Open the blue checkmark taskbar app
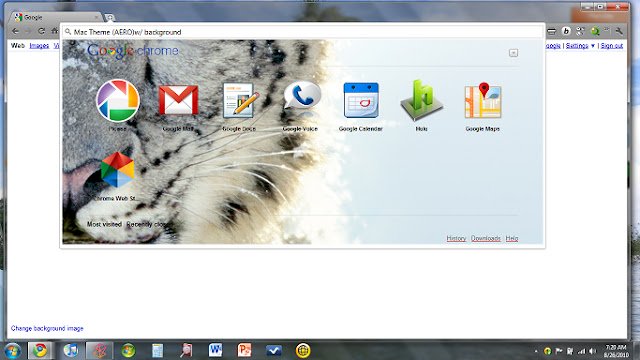The height and width of the screenshot is (360, 640). coord(273,350)
